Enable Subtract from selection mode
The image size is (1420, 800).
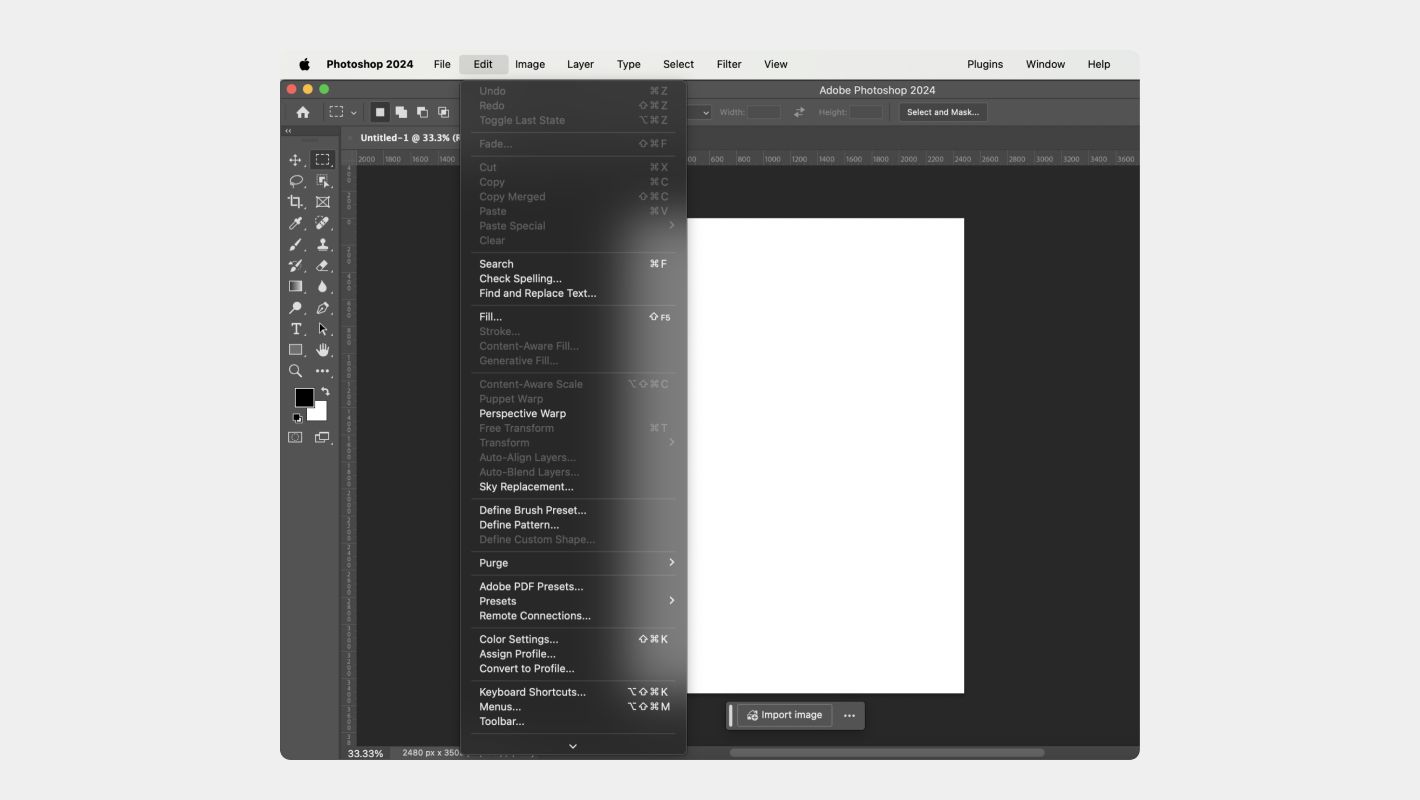422,112
